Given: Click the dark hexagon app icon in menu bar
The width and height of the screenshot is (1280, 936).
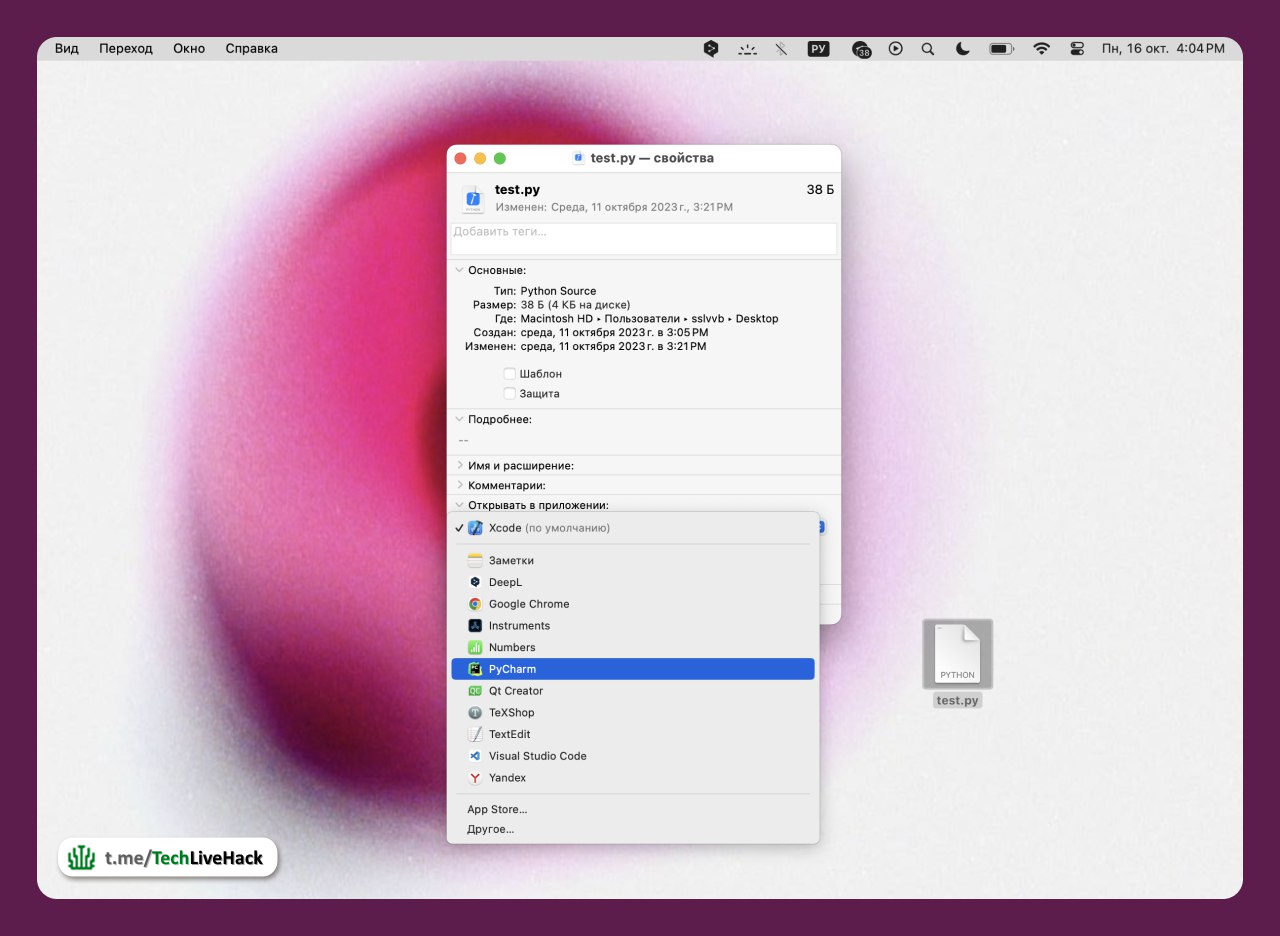Looking at the screenshot, I should coord(711,48).
